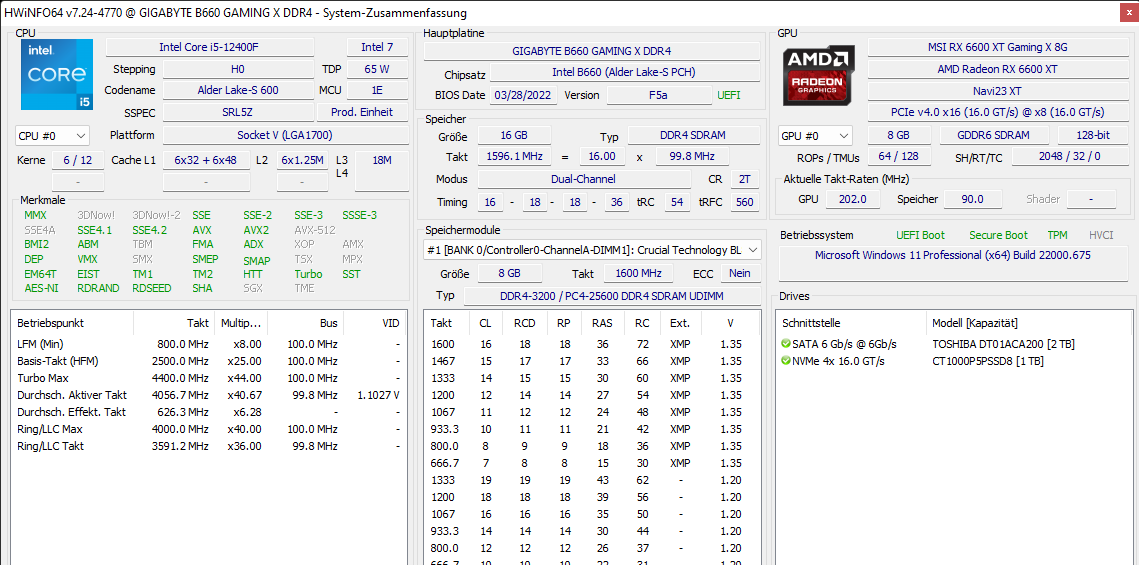
Task: Click the AMD Radeon RX 6600 XT field
Action: point(997,69)
